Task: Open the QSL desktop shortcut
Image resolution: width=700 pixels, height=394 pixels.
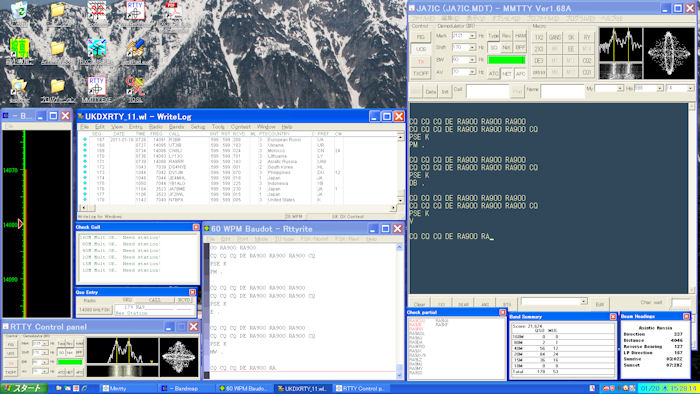Action: tap(135, 86)
